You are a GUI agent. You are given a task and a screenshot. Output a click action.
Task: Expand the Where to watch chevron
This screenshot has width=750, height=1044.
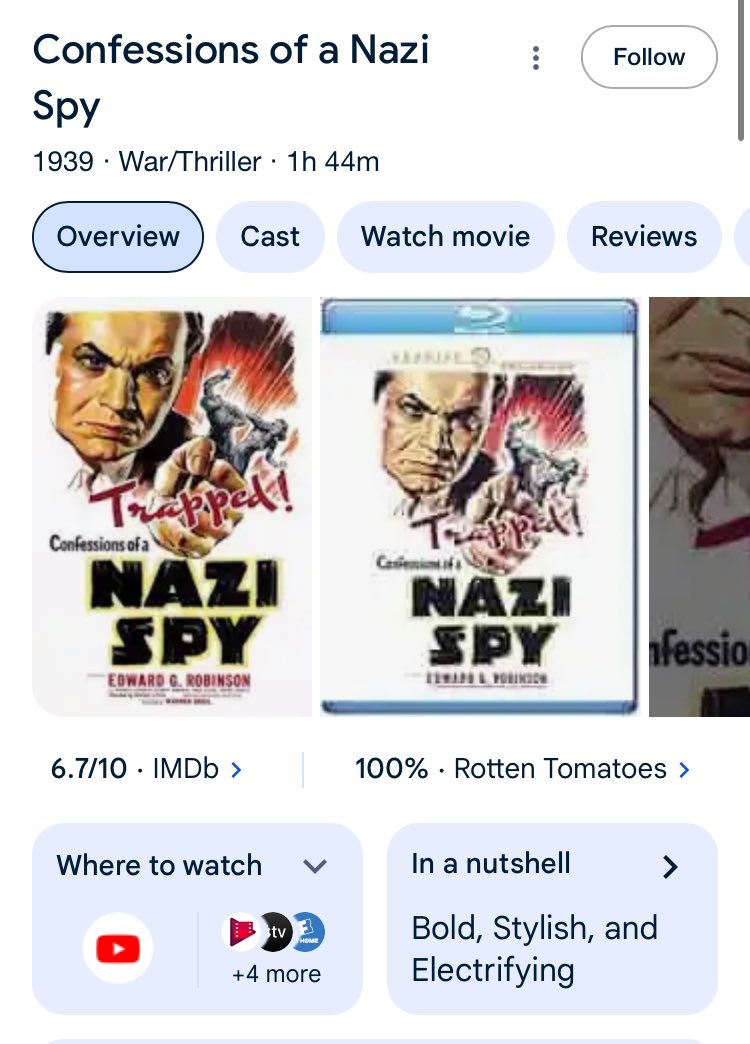pos(315,865)
